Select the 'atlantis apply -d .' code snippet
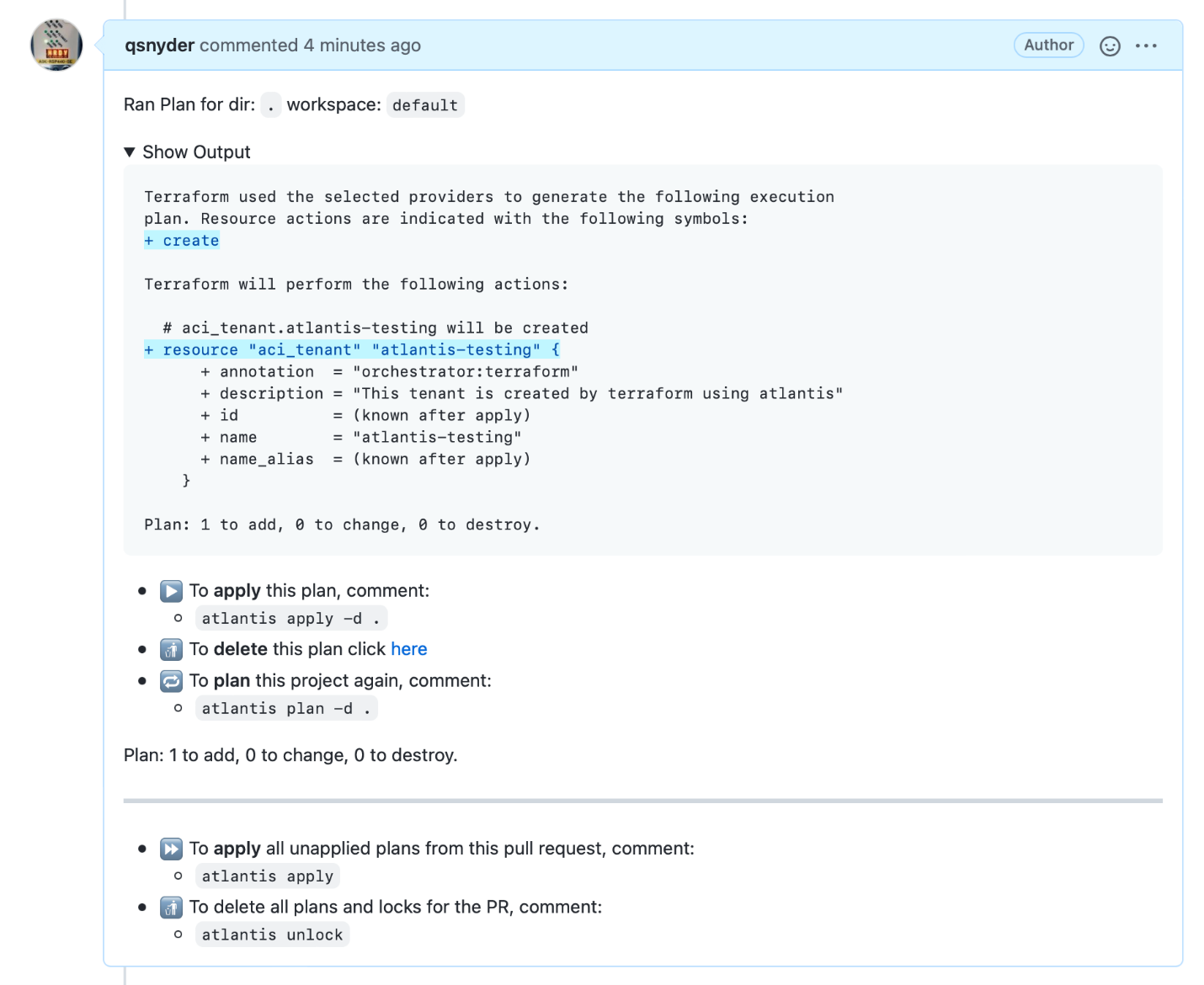 coord(290,618)
